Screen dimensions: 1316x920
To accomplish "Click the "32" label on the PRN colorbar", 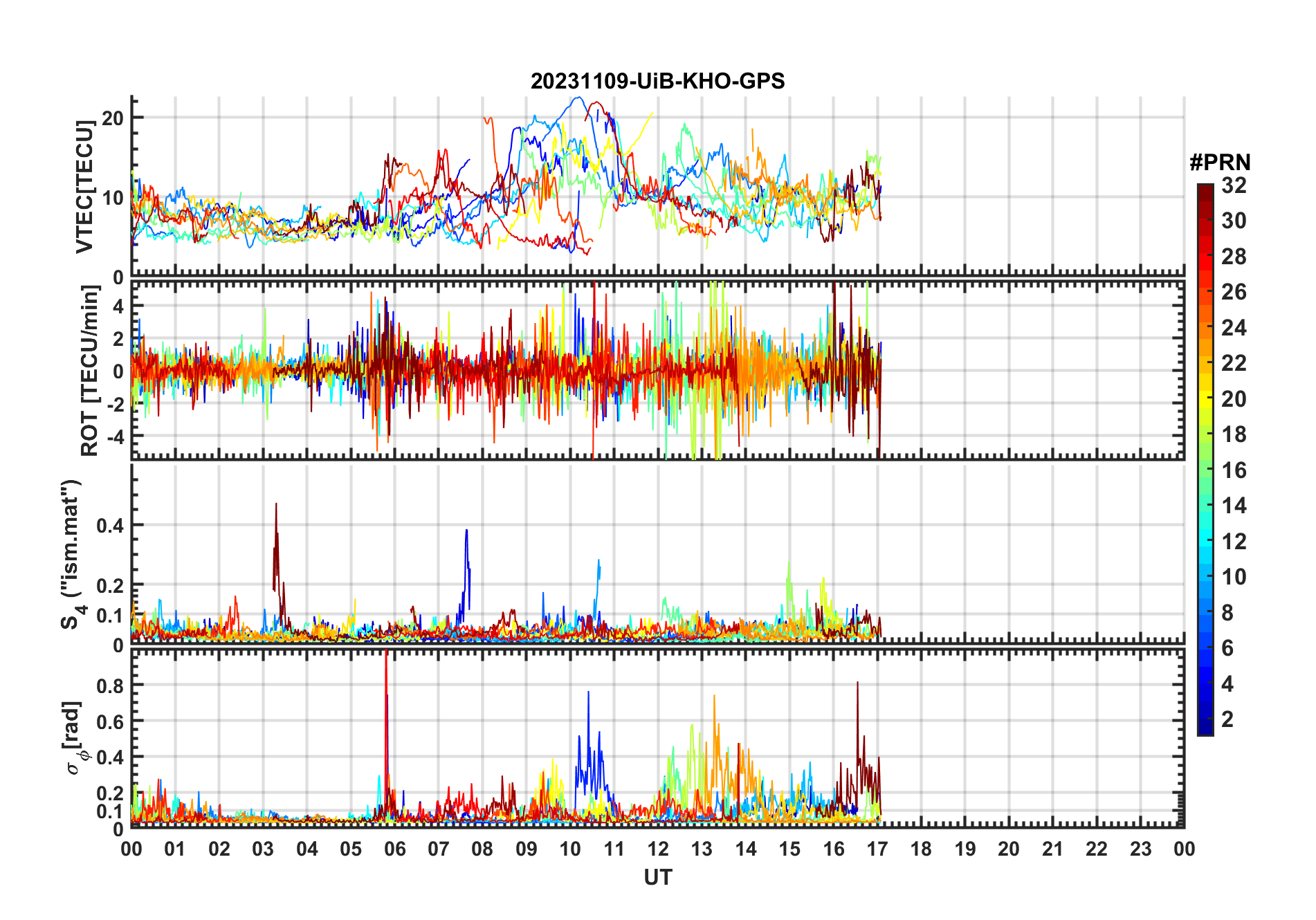I will (1234, 185).
